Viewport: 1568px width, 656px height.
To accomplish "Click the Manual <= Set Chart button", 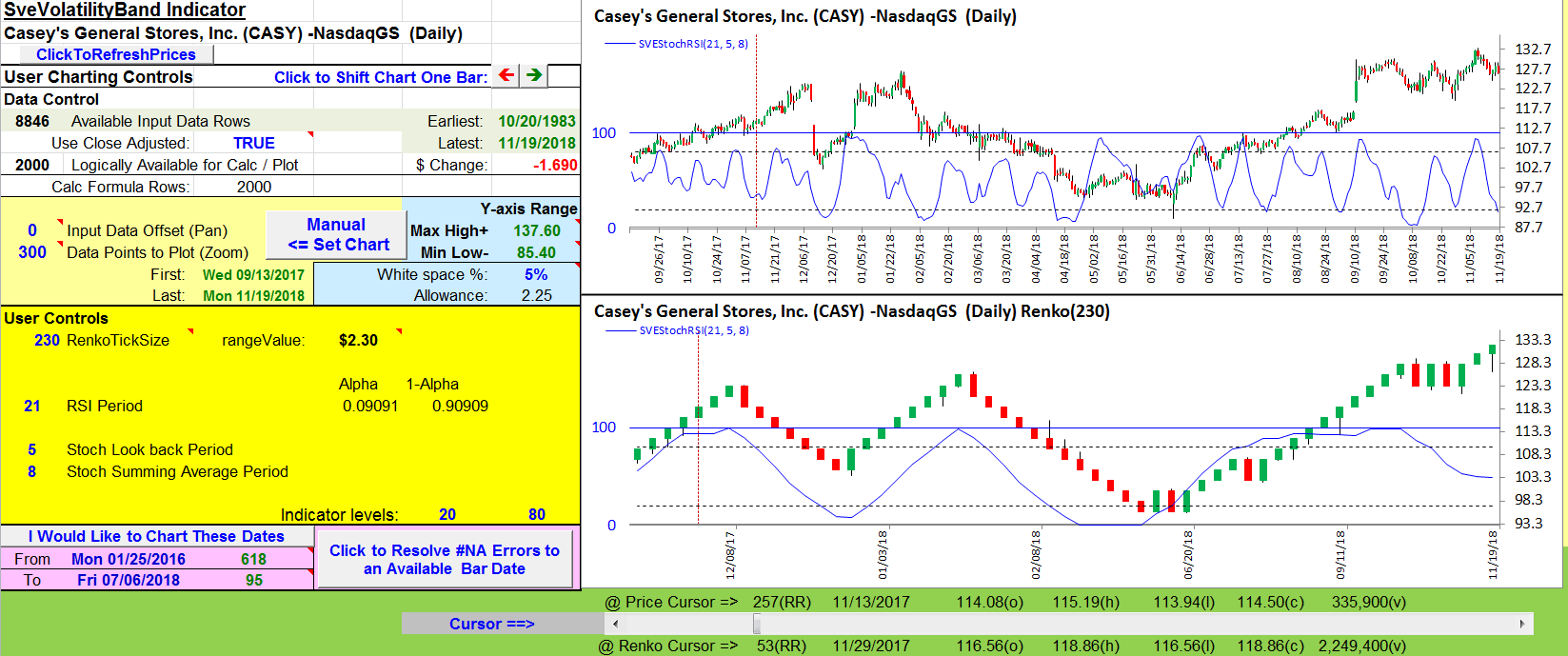I will coord(335,234).
